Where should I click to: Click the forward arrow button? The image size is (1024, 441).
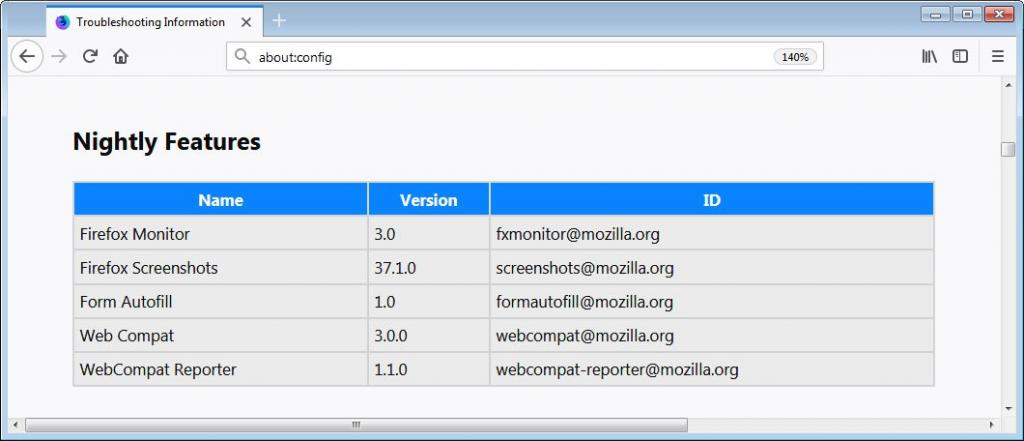click(59, 56)
